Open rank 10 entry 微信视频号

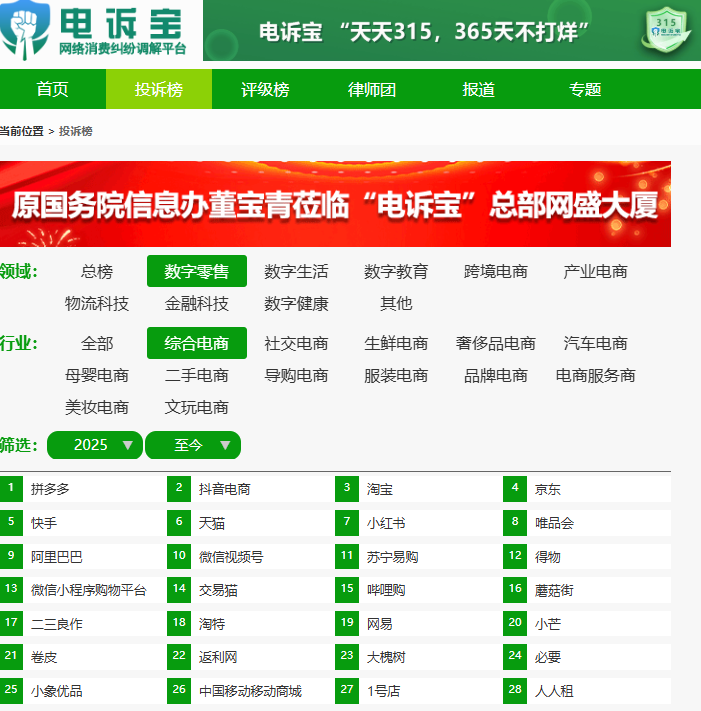[231, 556]
